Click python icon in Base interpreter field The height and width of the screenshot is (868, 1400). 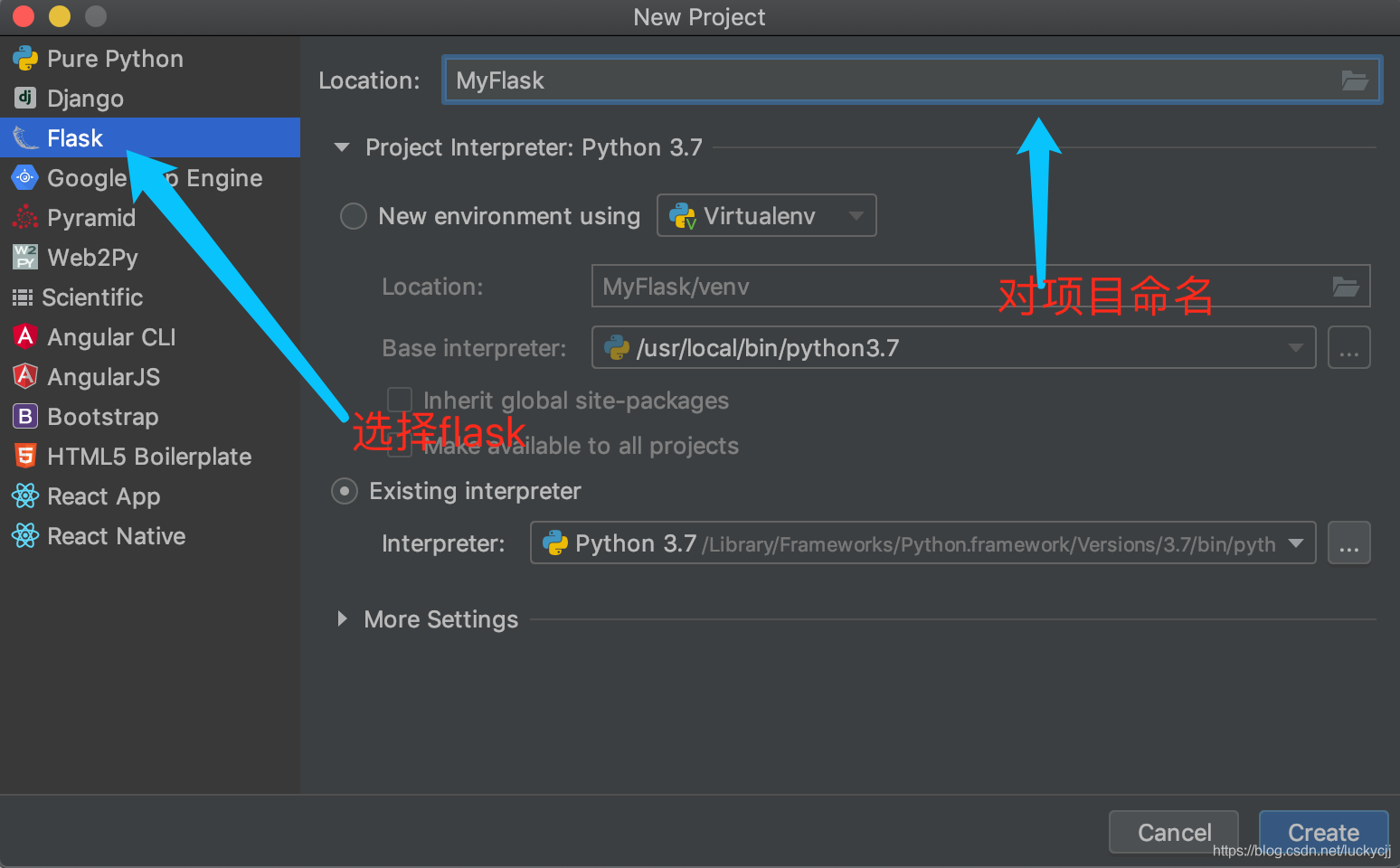pos(617,348)
